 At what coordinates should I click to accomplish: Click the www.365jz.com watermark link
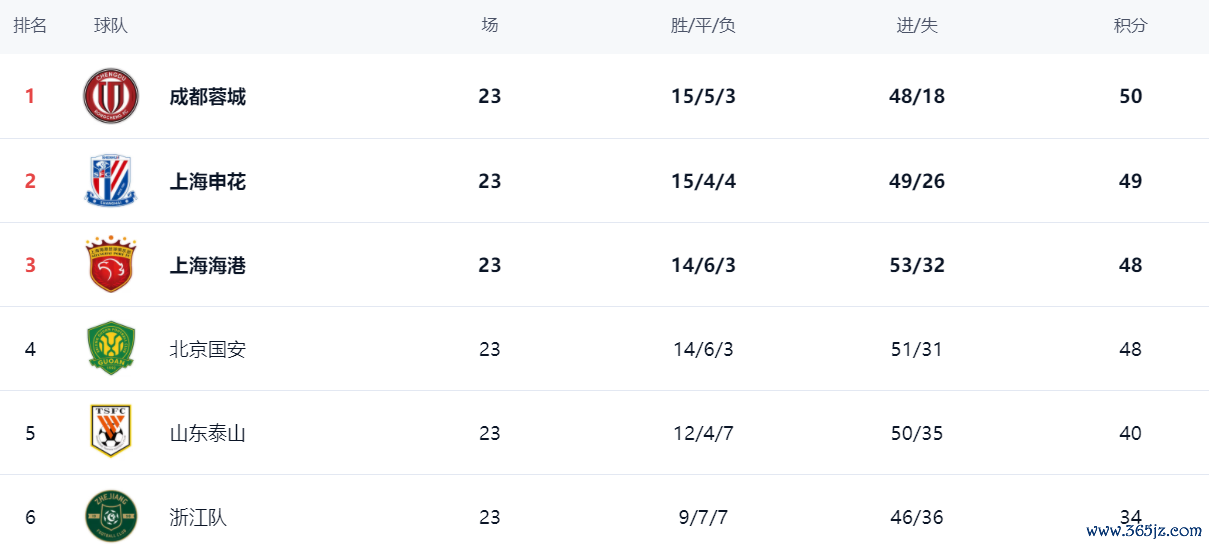(1143, 531)
